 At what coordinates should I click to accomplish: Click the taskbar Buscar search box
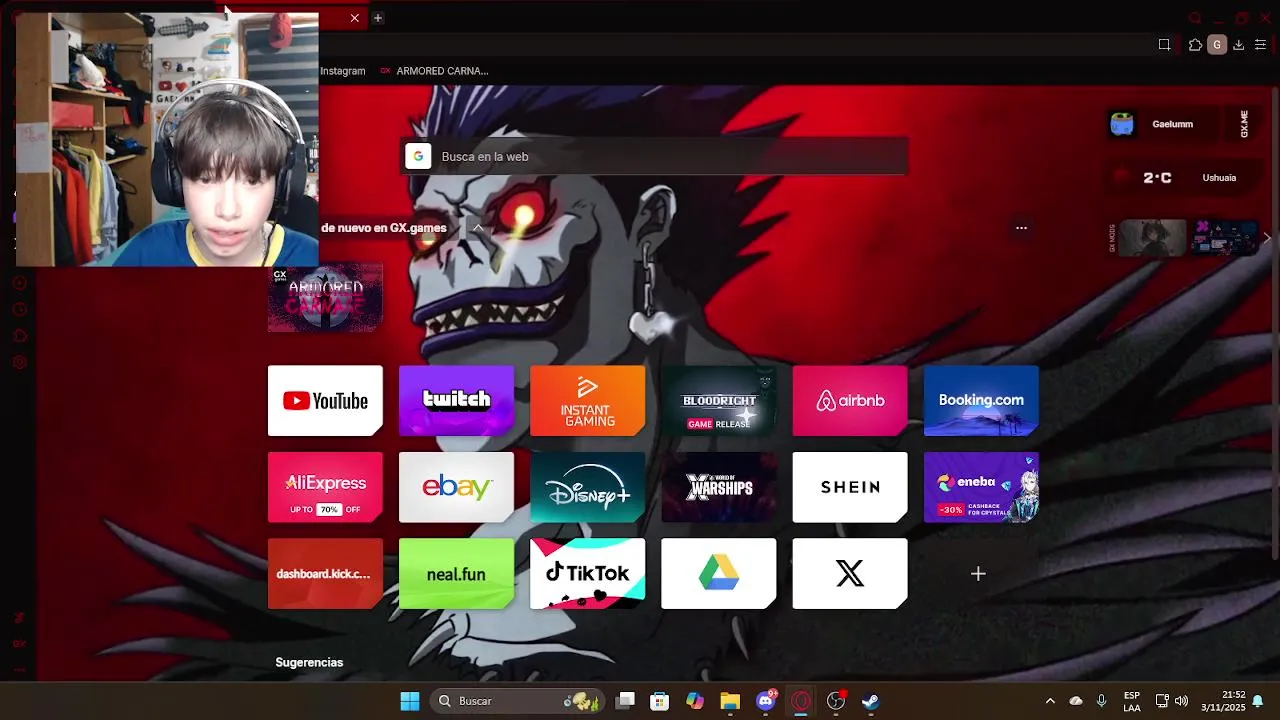point(517,701)
